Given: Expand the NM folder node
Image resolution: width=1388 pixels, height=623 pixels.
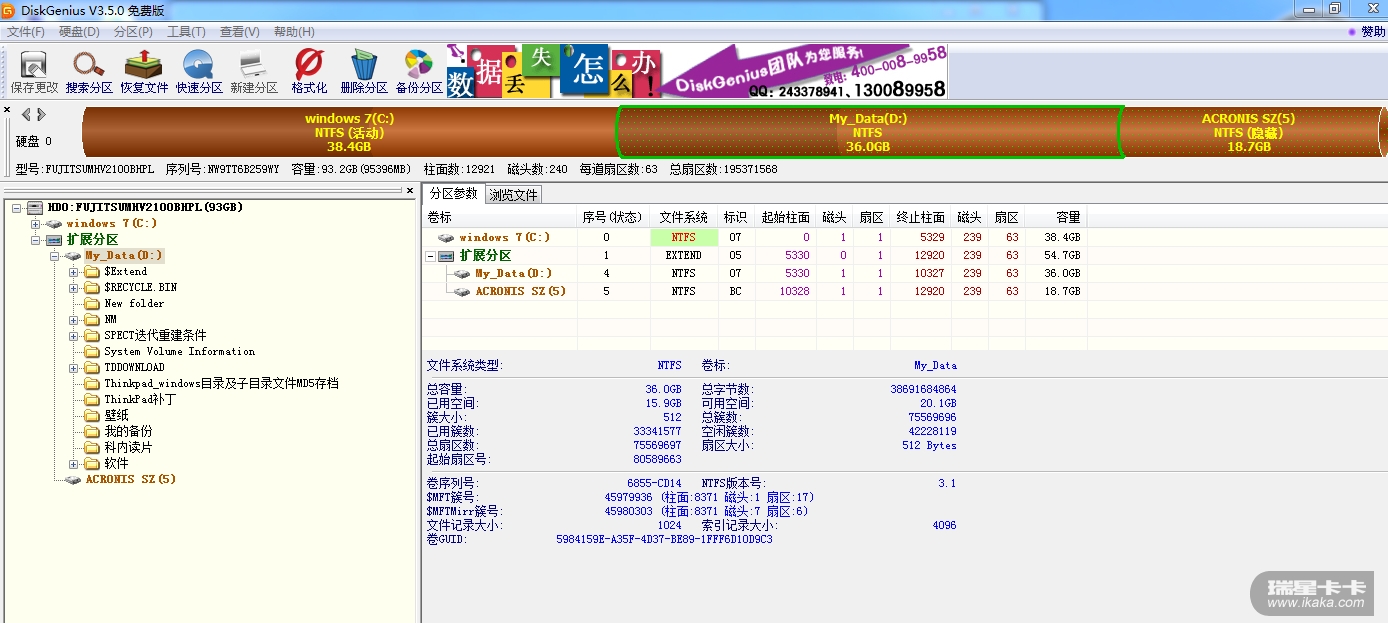Looking at the screenshot, I should point(74,320).
